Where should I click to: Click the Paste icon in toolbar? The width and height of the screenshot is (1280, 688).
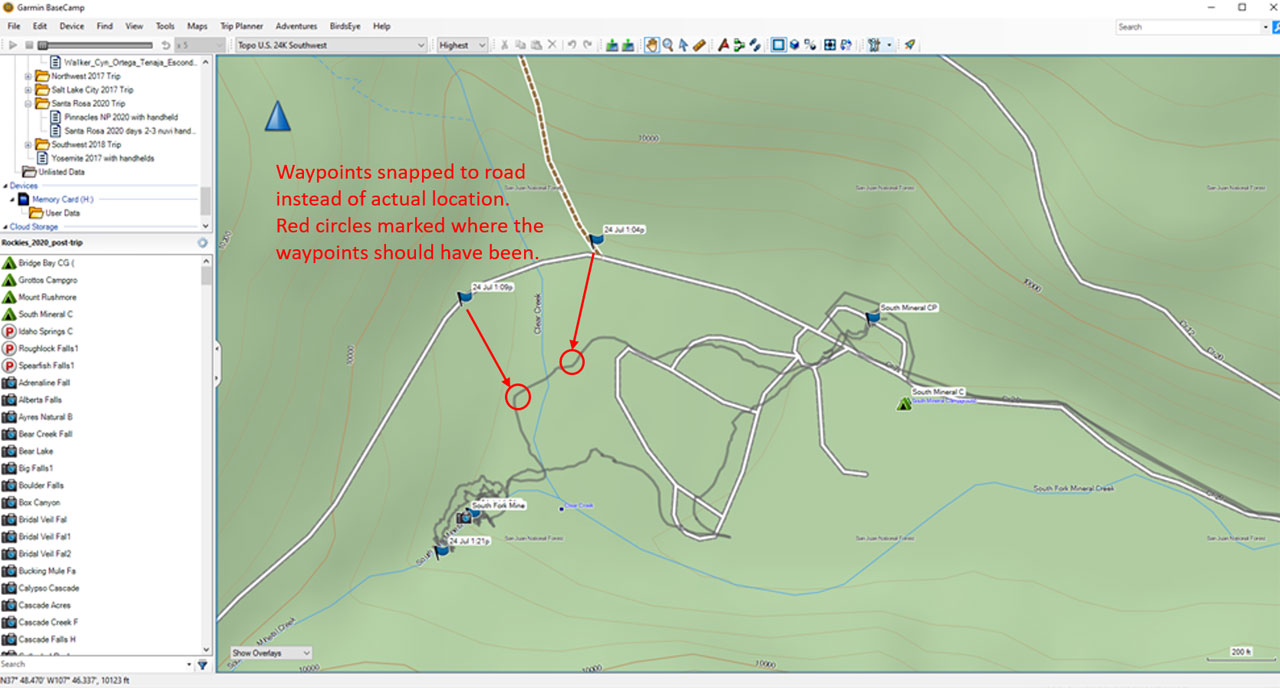[536, 45]
